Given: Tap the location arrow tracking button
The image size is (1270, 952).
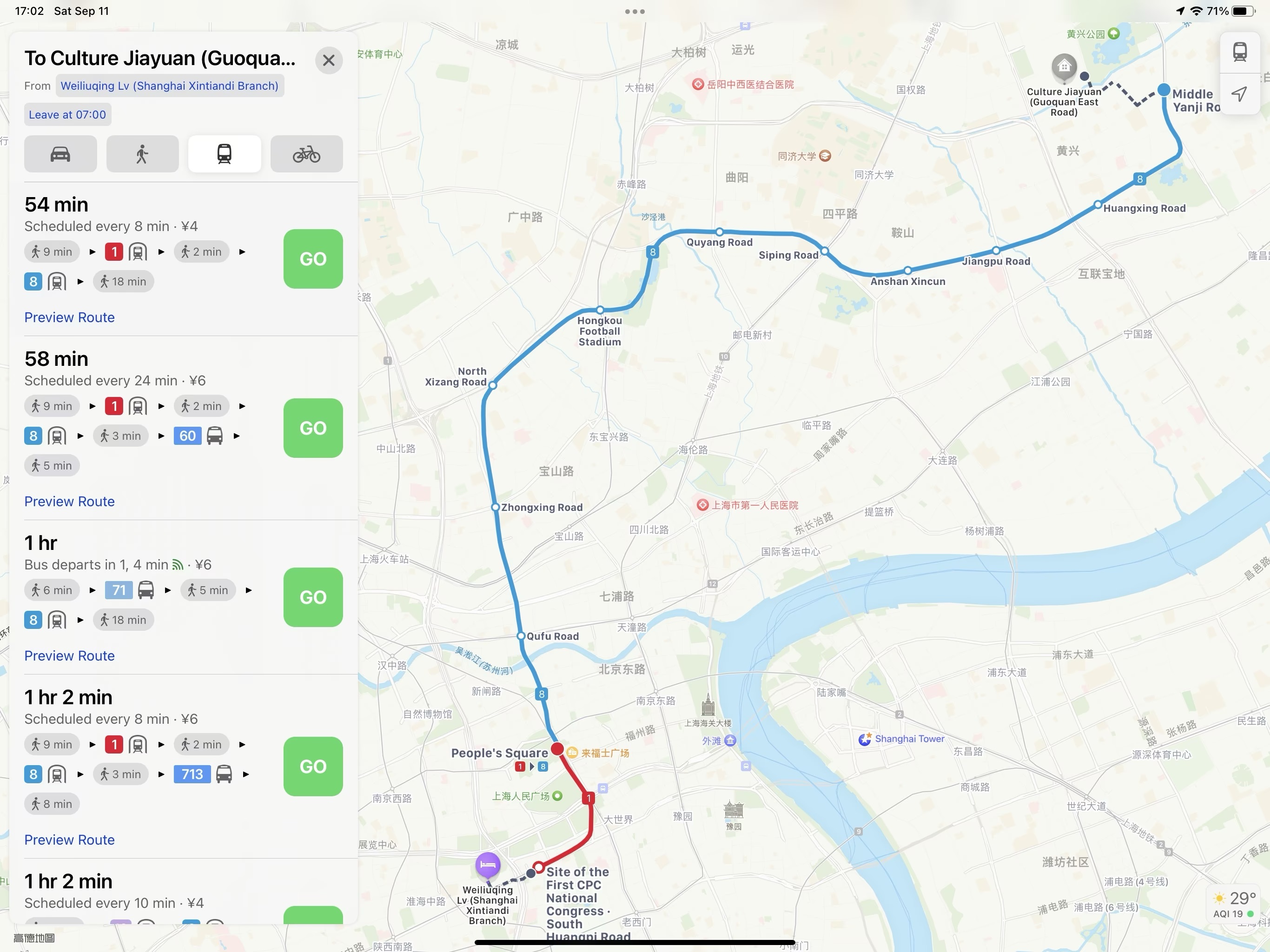Looking at the screenshot, I should click(x=1240, y=93).
